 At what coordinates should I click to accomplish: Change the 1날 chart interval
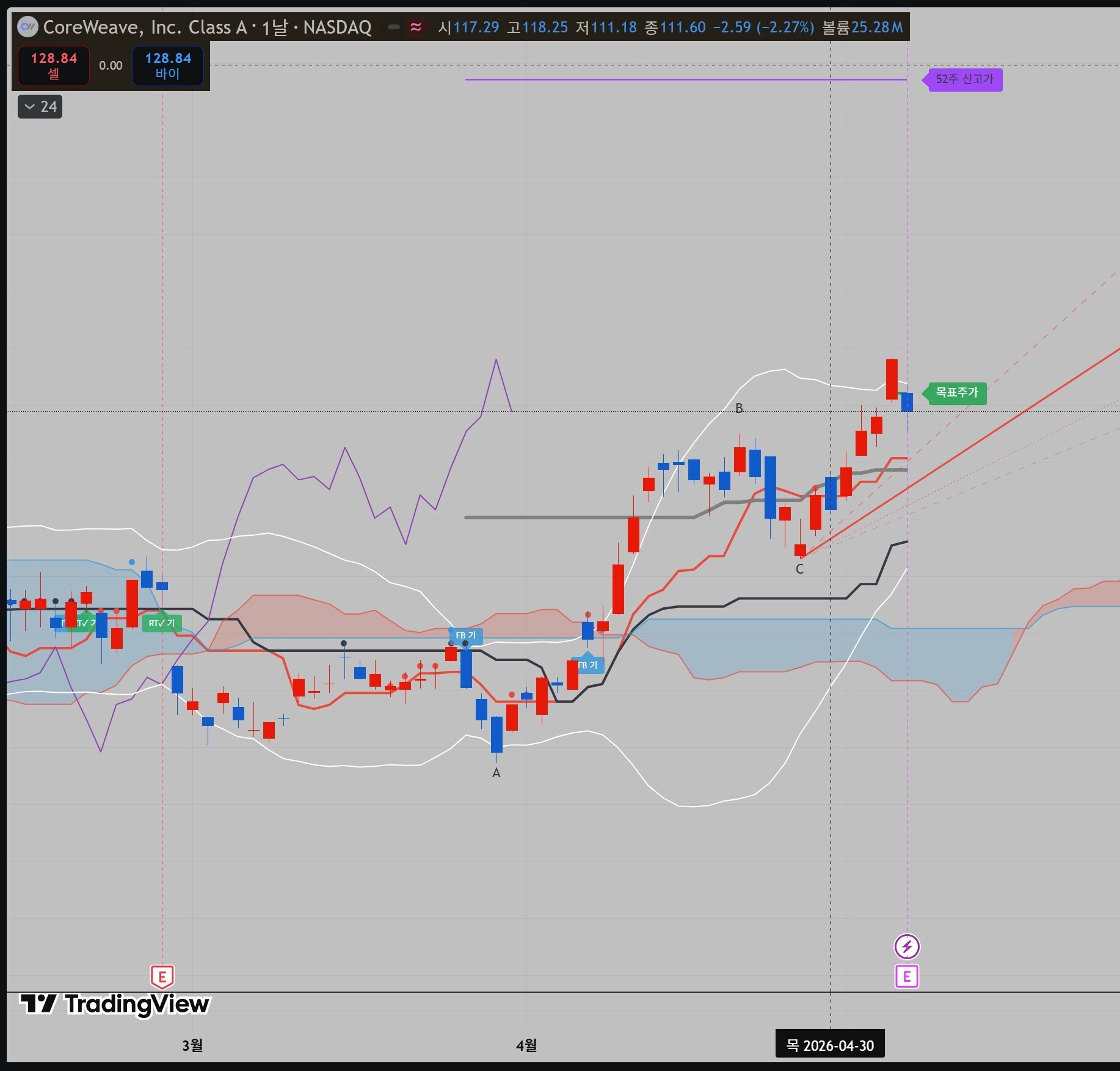[274, 27]
